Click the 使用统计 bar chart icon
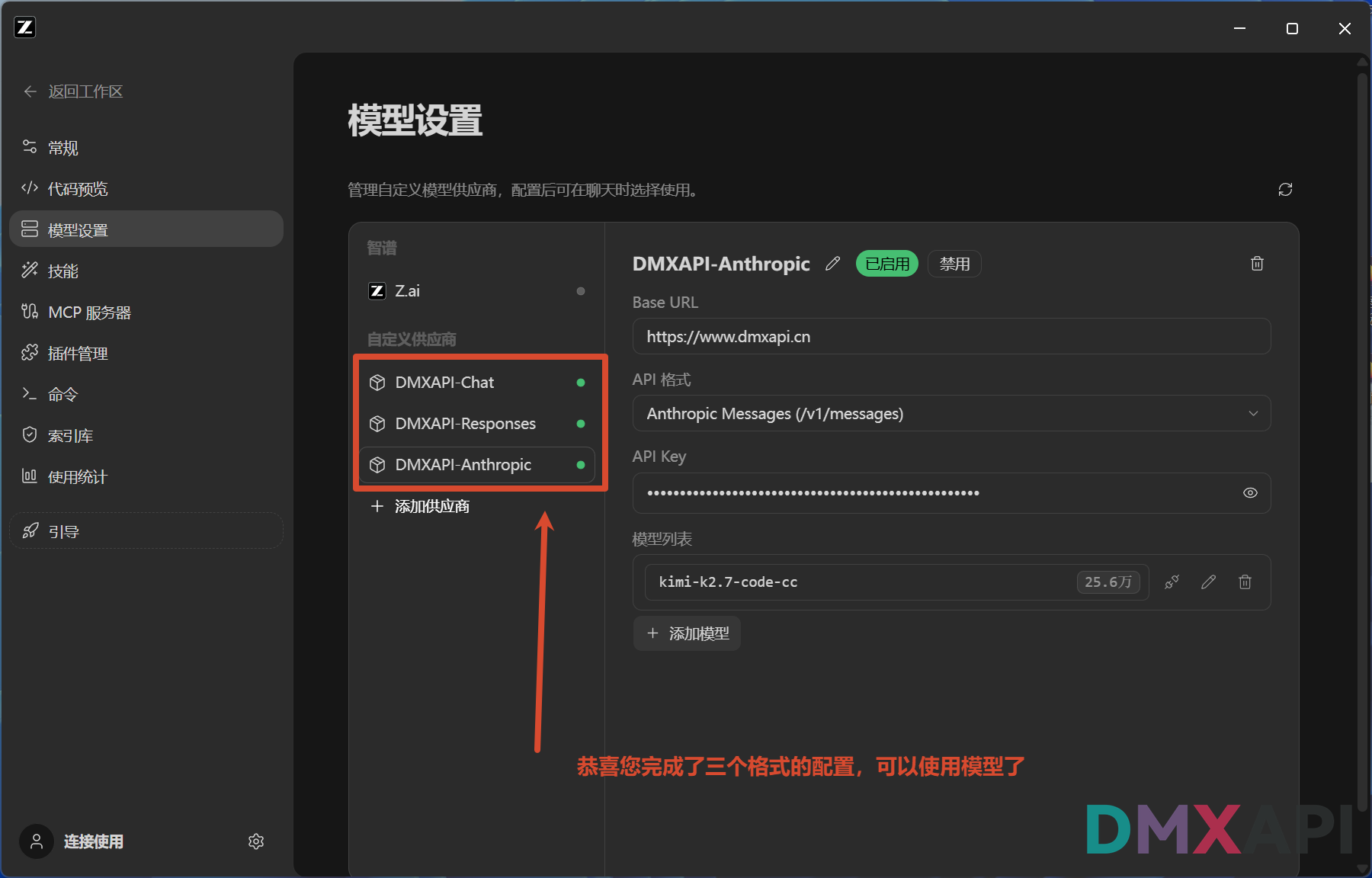The image size is (1372, 878). coord(30,476)
